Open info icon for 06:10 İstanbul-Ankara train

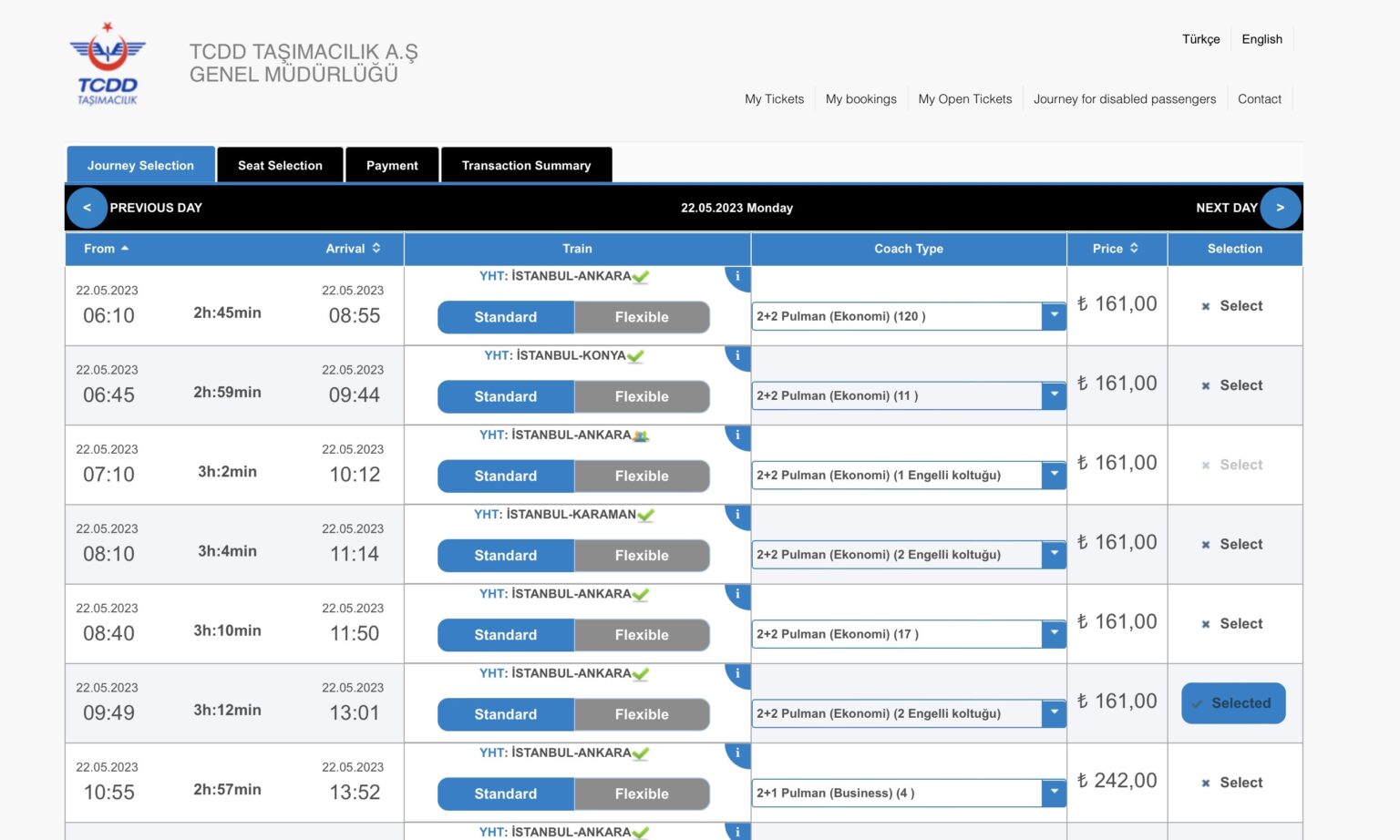[738, 277]
